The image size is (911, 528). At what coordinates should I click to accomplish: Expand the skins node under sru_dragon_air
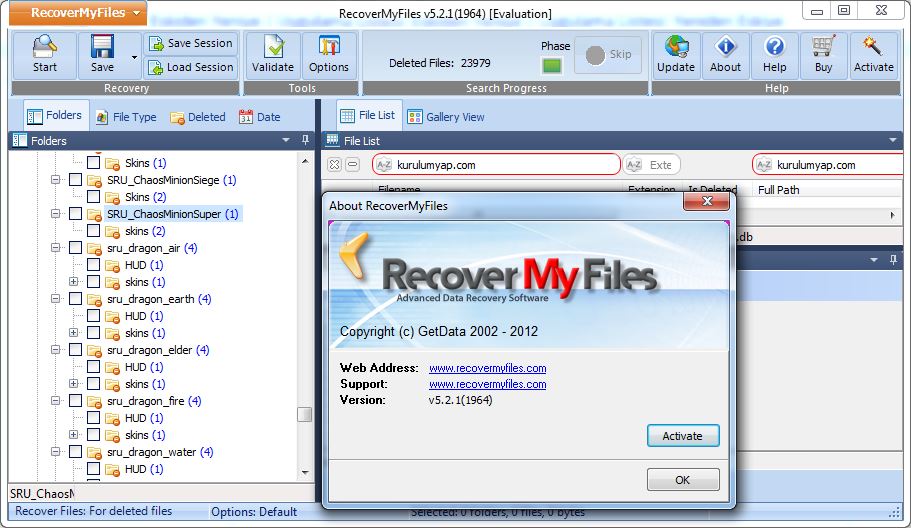click(73, 281)
